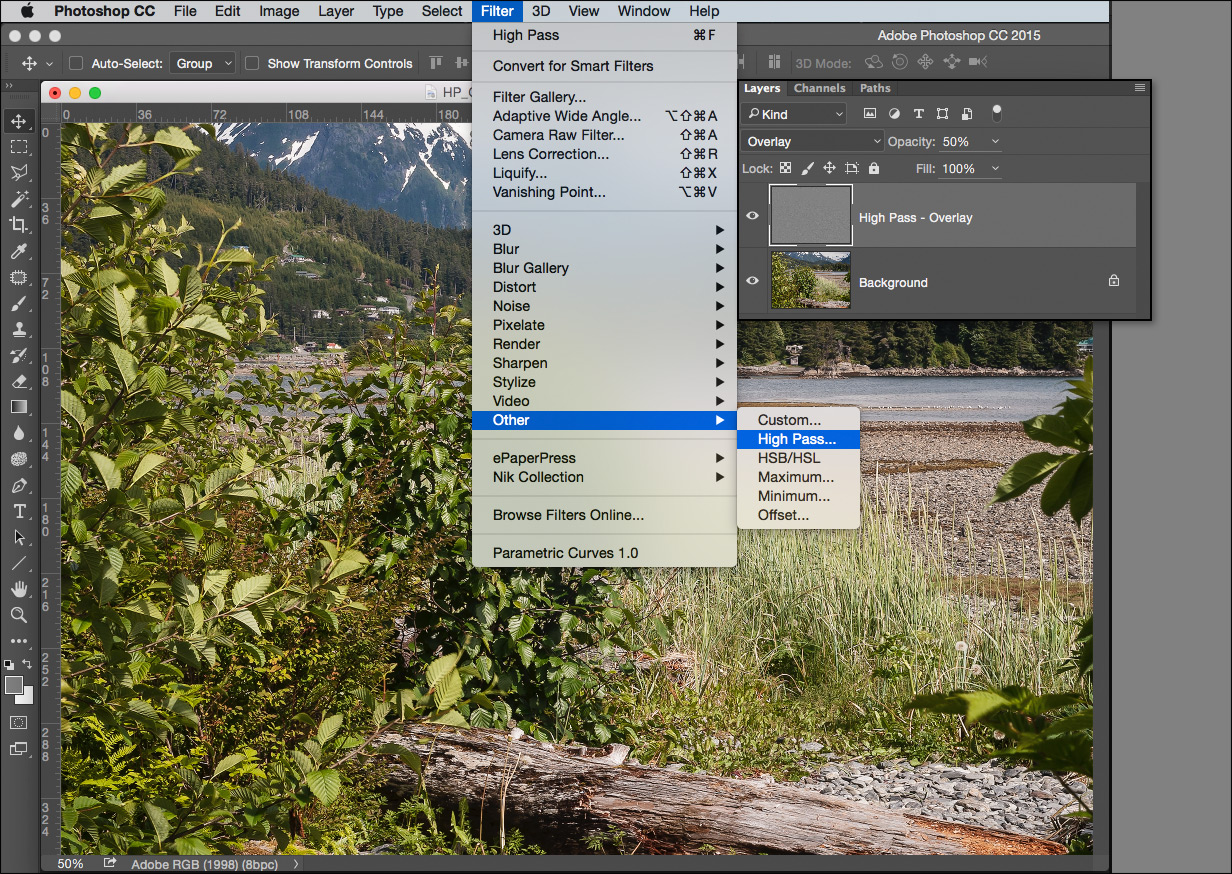Enable the Auto-Select checkbox
The width and height of the screenshot is (1232, 874).
pyautogui.click(x=77, y=63)
